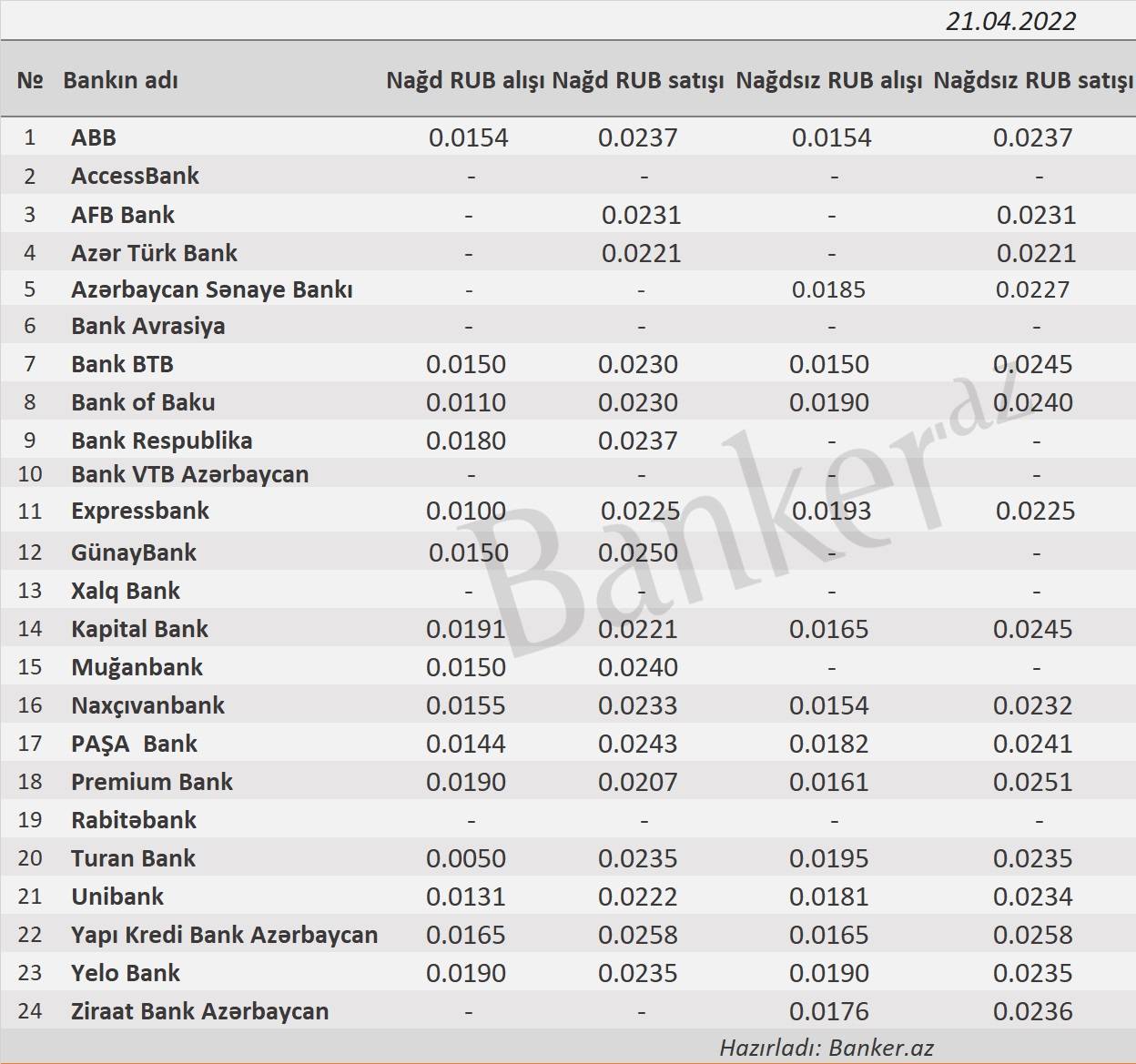Click Premium Bank's cashless sell rate 0.0251
Screen dimensions: 1136x1064
(x=1033, y=782)
